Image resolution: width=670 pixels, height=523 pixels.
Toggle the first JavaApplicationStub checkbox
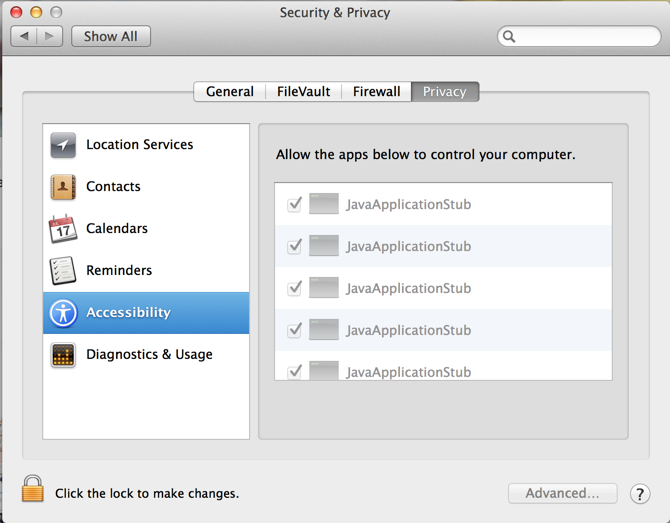(295, 204)
